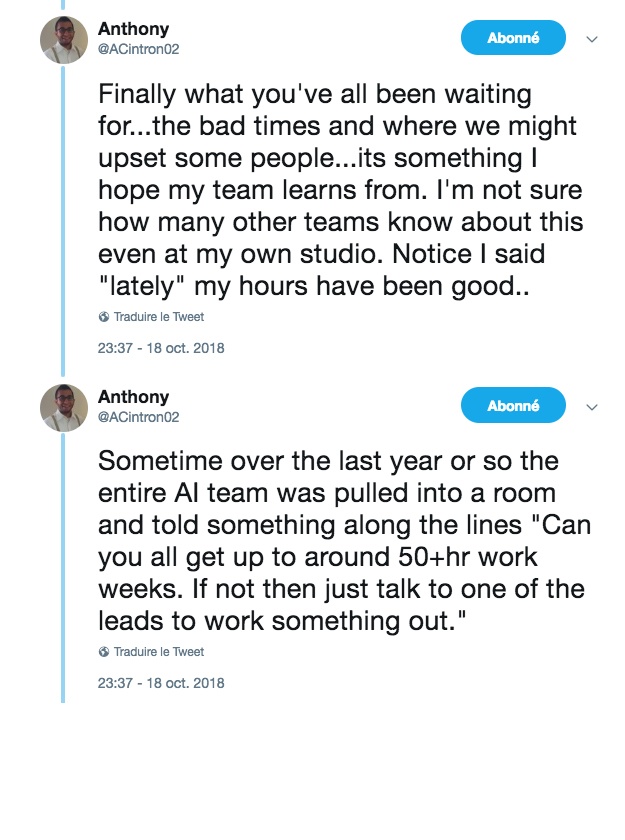Toggle the Abonné button on the "Finally" tweet
Screen dimensions: 625x840
tap(513, 39)
